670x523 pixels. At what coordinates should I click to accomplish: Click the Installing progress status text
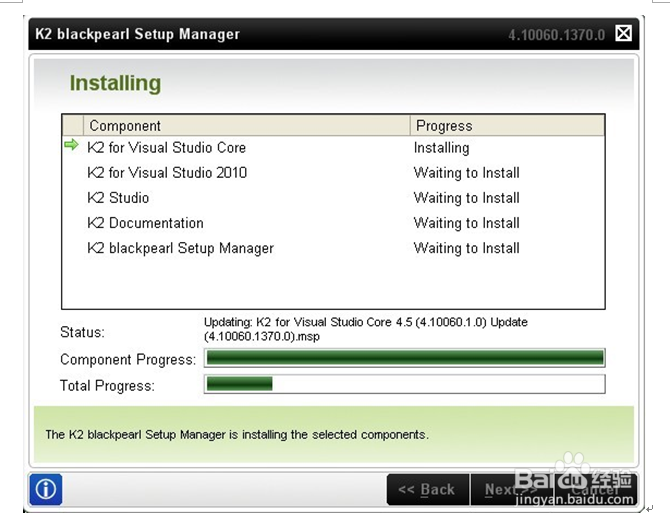(x=441, y=148)
